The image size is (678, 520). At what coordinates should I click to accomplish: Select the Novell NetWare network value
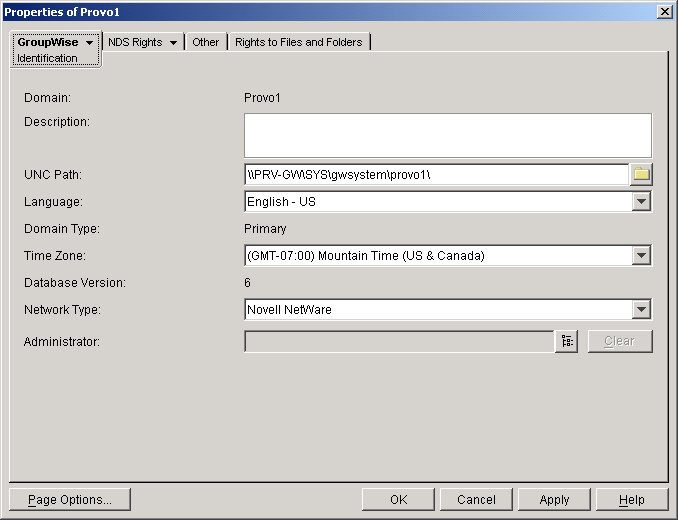coord(289,310)
